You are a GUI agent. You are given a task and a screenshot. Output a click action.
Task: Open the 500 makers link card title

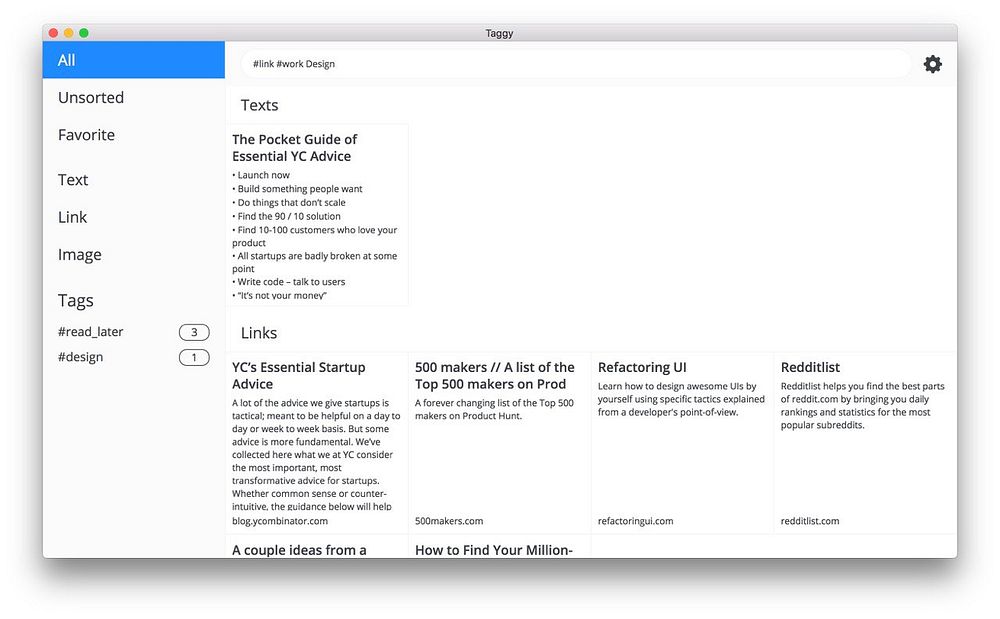tap(495, 375)
